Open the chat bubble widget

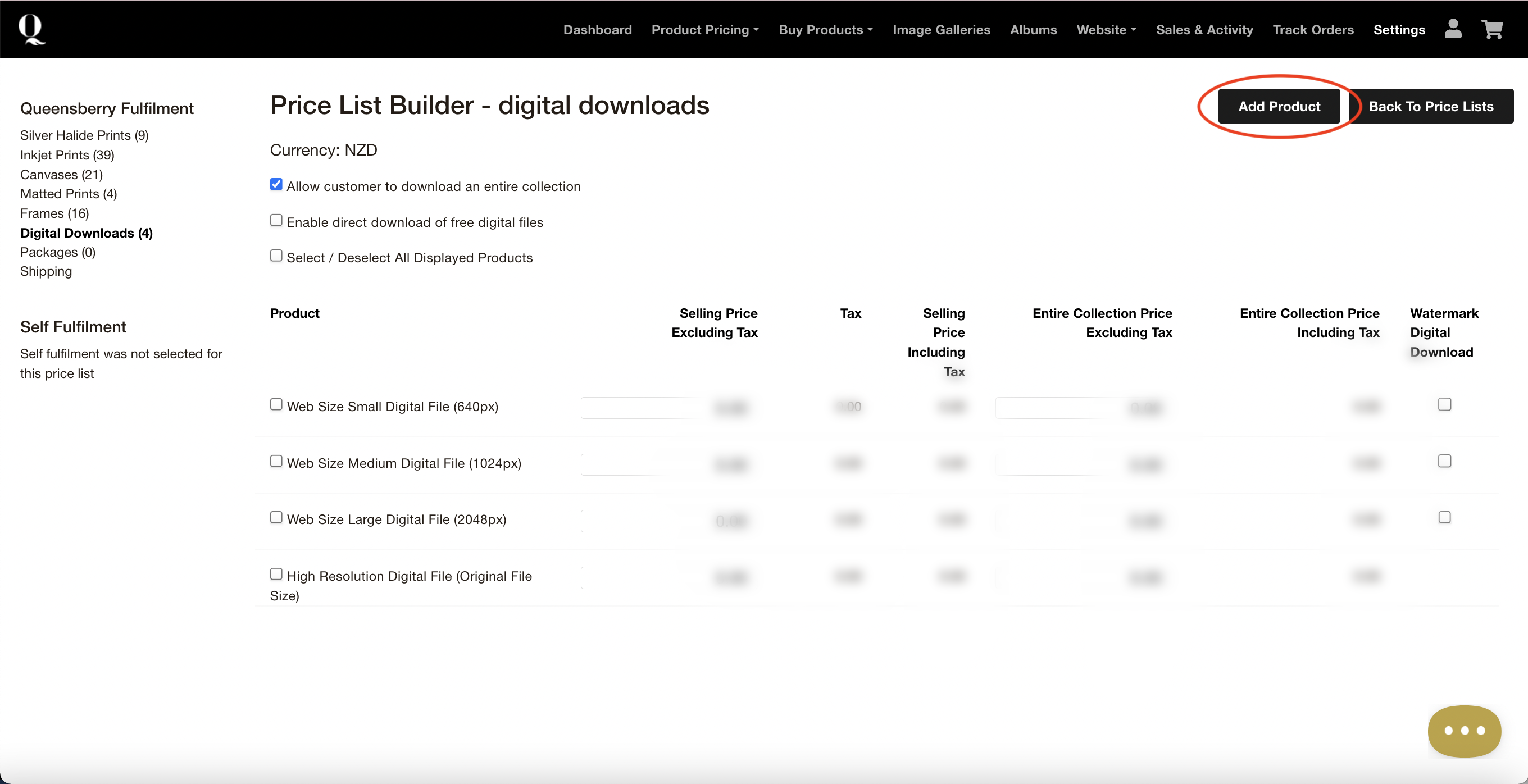coord(1463,730)
